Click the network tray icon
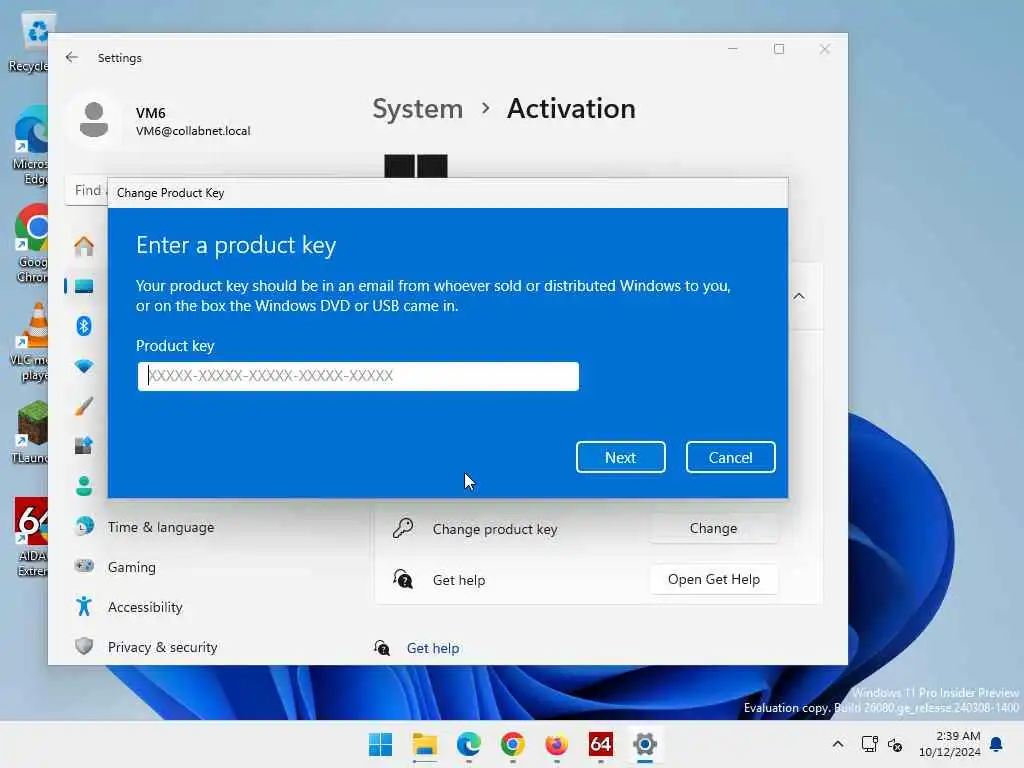Viewport: 1024px width, 768px height. 869,744
